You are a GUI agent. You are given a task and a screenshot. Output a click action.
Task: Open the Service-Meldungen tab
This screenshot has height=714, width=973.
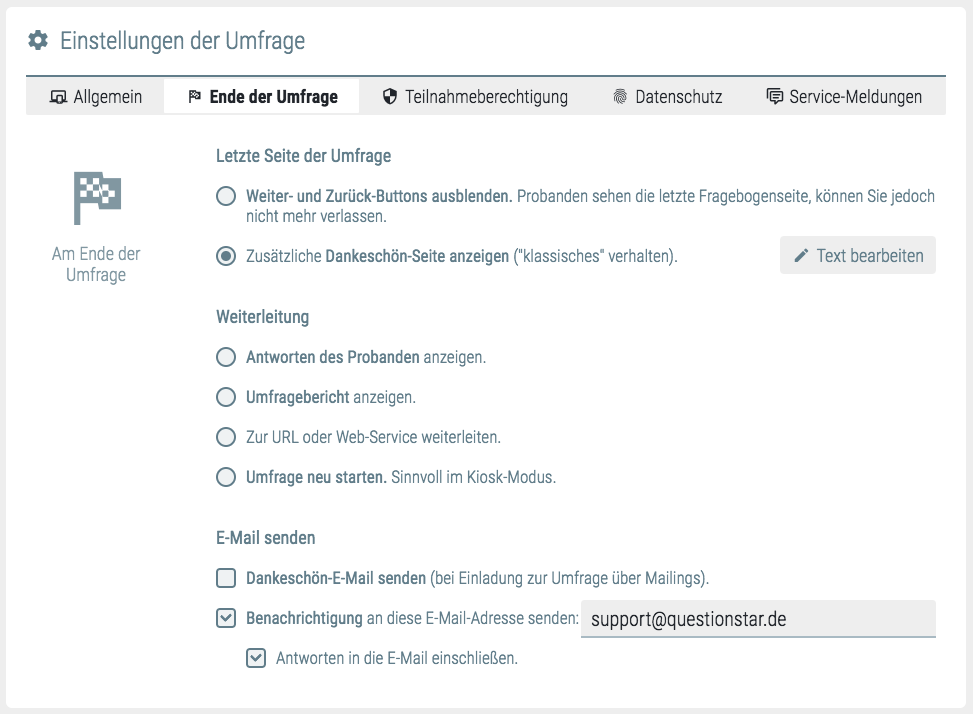[x=843, y=97]
